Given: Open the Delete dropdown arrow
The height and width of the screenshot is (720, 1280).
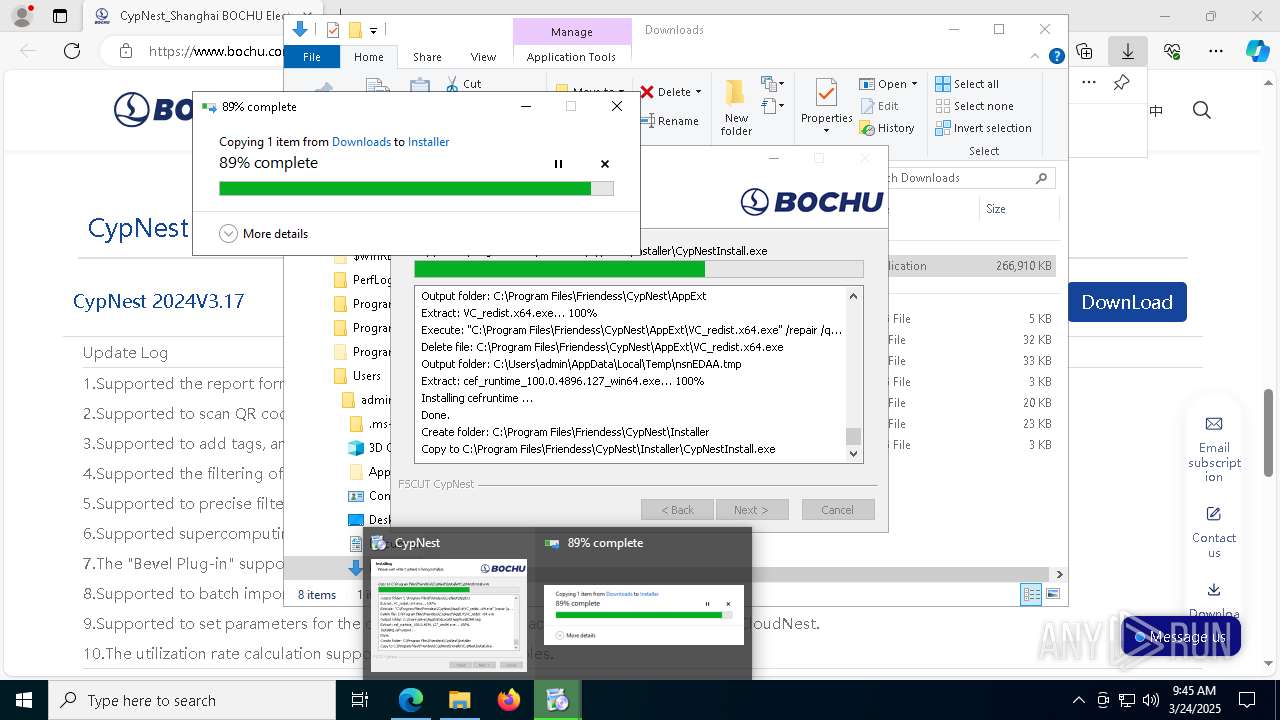Looking at the screenshot, I should [698, 92].
